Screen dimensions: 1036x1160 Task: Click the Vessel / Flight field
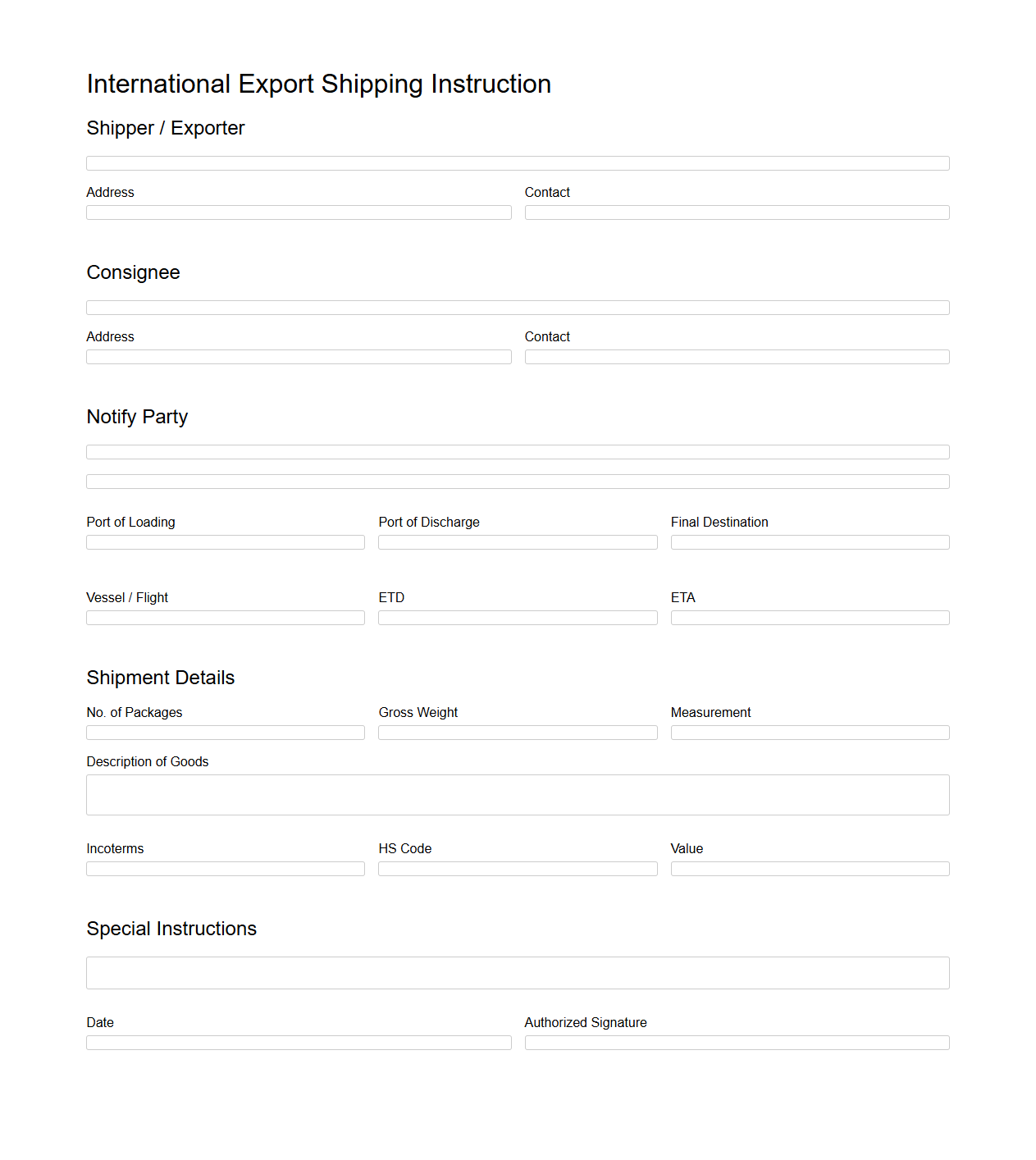[225, 617]
